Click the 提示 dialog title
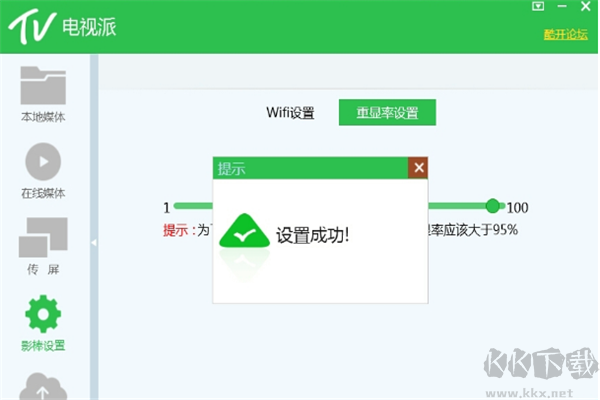The width and height of the screenshot is (600, 400). click(232, 168)
